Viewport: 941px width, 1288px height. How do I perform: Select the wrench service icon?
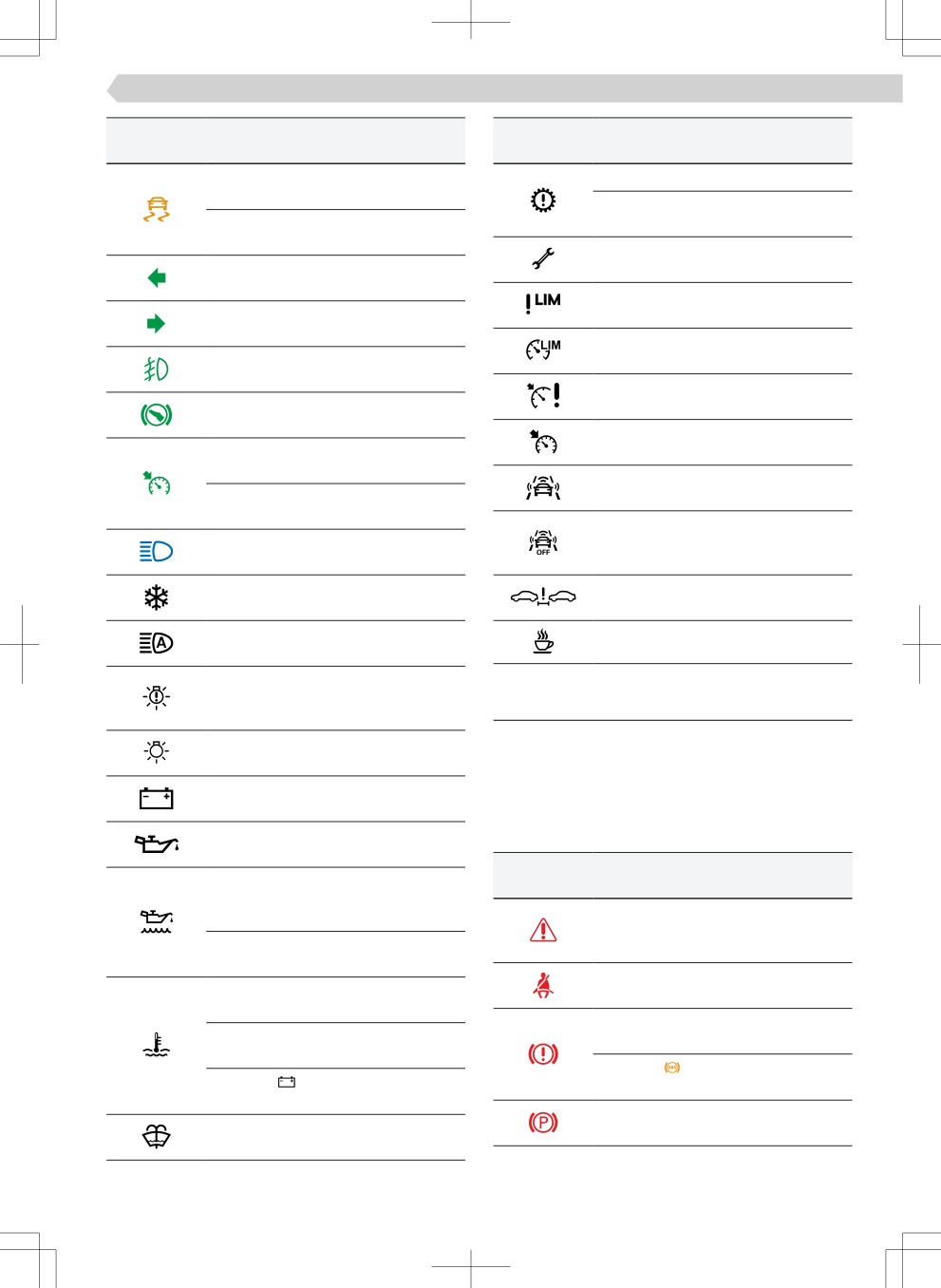(543, 258)
